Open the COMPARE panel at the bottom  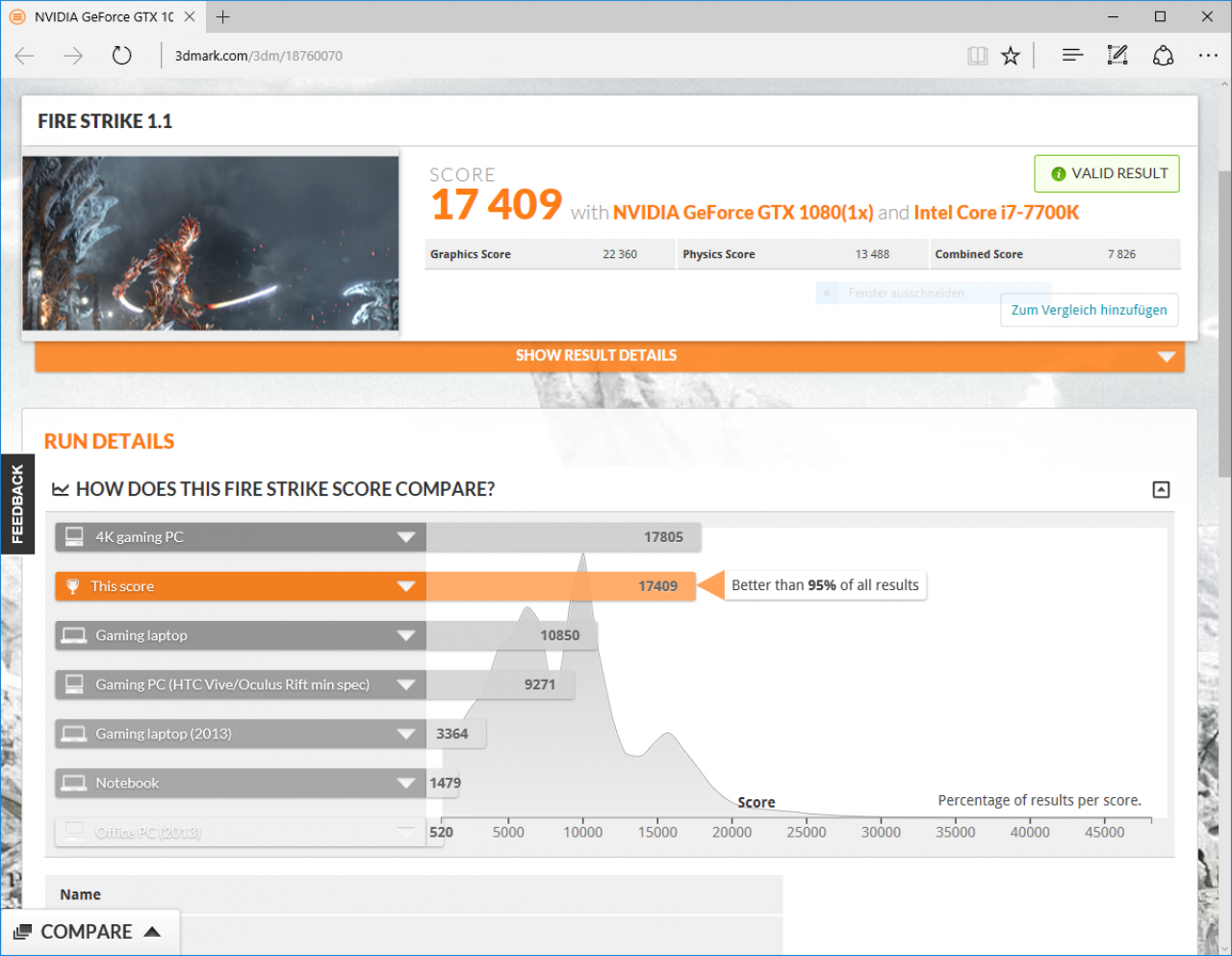[x=90, y=932]
